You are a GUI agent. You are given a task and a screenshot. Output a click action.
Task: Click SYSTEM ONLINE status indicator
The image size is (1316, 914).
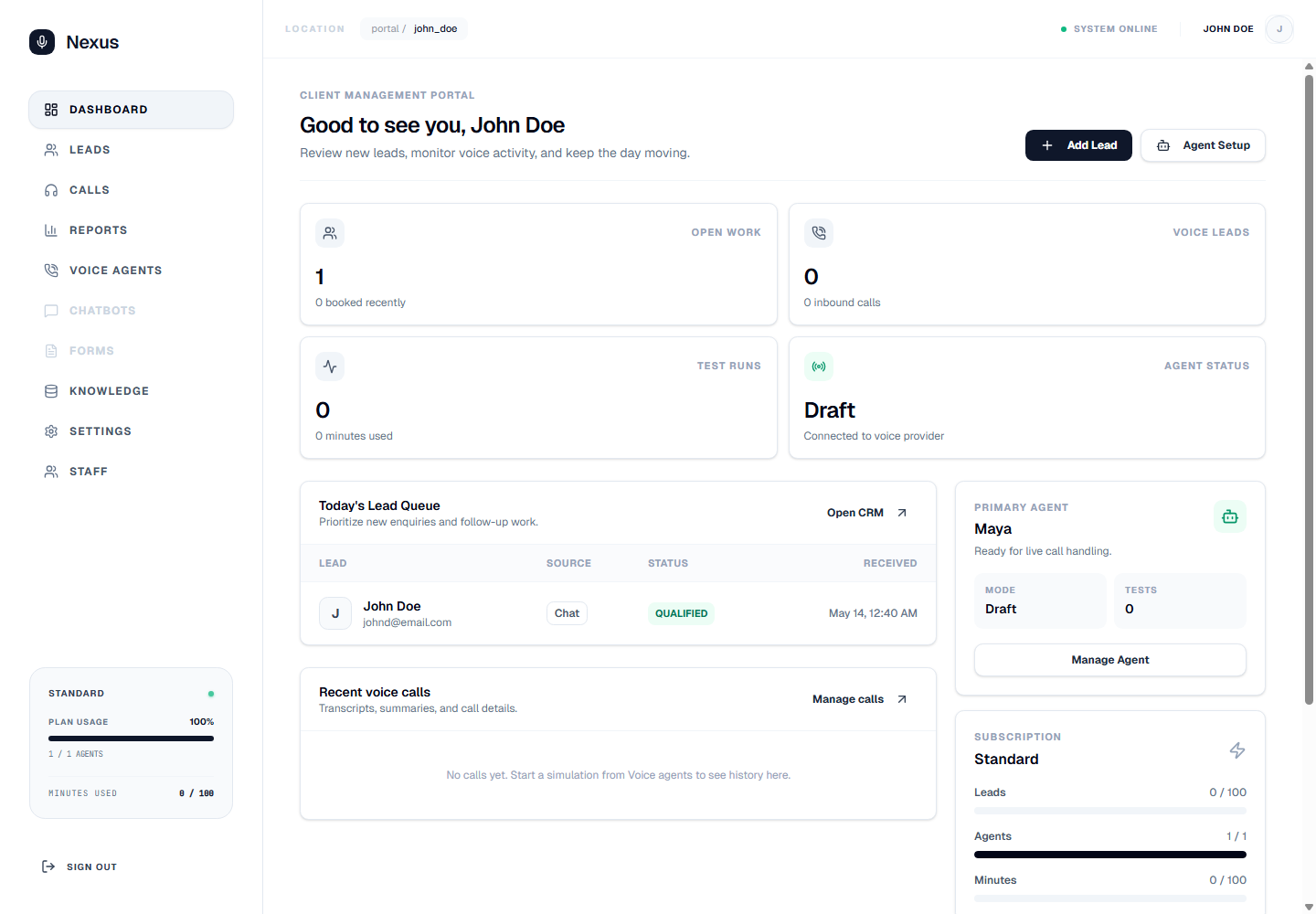1109,29
